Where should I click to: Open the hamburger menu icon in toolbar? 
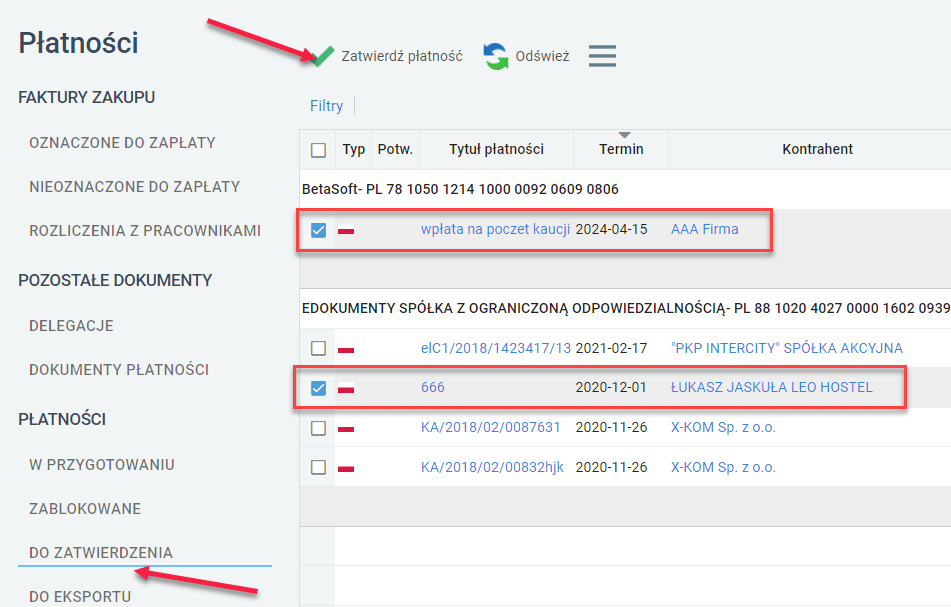602,56
